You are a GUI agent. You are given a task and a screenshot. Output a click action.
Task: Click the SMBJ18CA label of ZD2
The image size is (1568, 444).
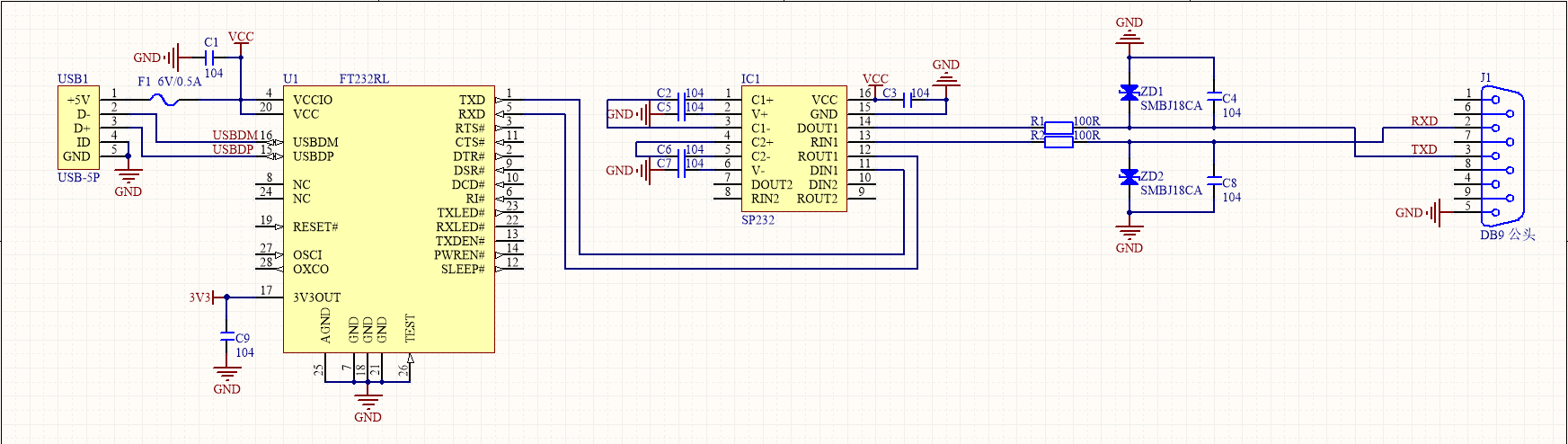pyautogui.click(x=1171, y=191)
